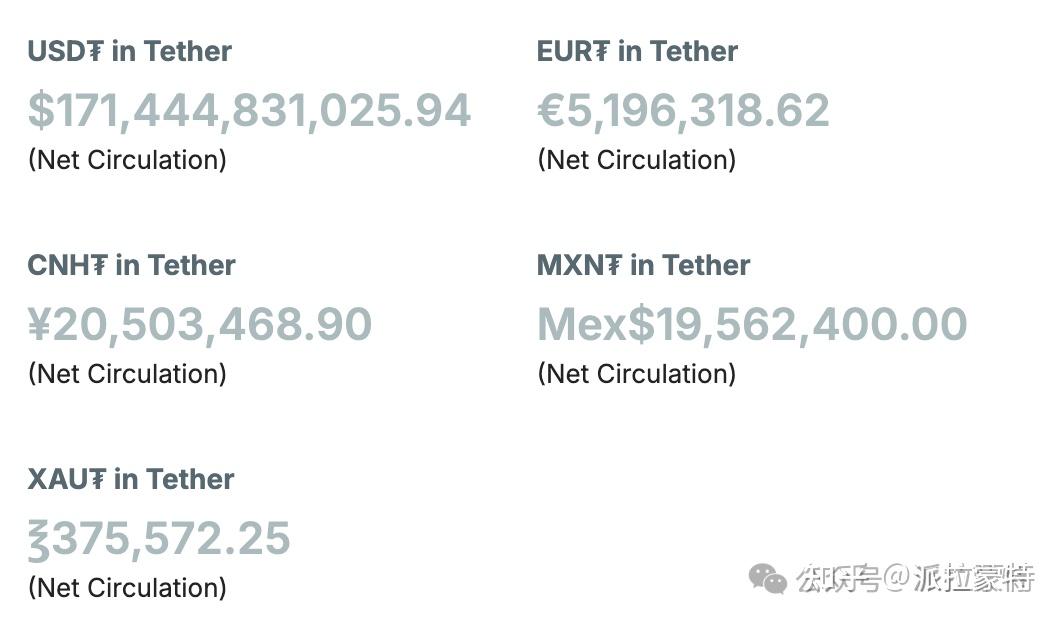Select the Mex$19,562,400.00 amount
Viewport: 1062px width, 622px height.
[x=752, y=325]
